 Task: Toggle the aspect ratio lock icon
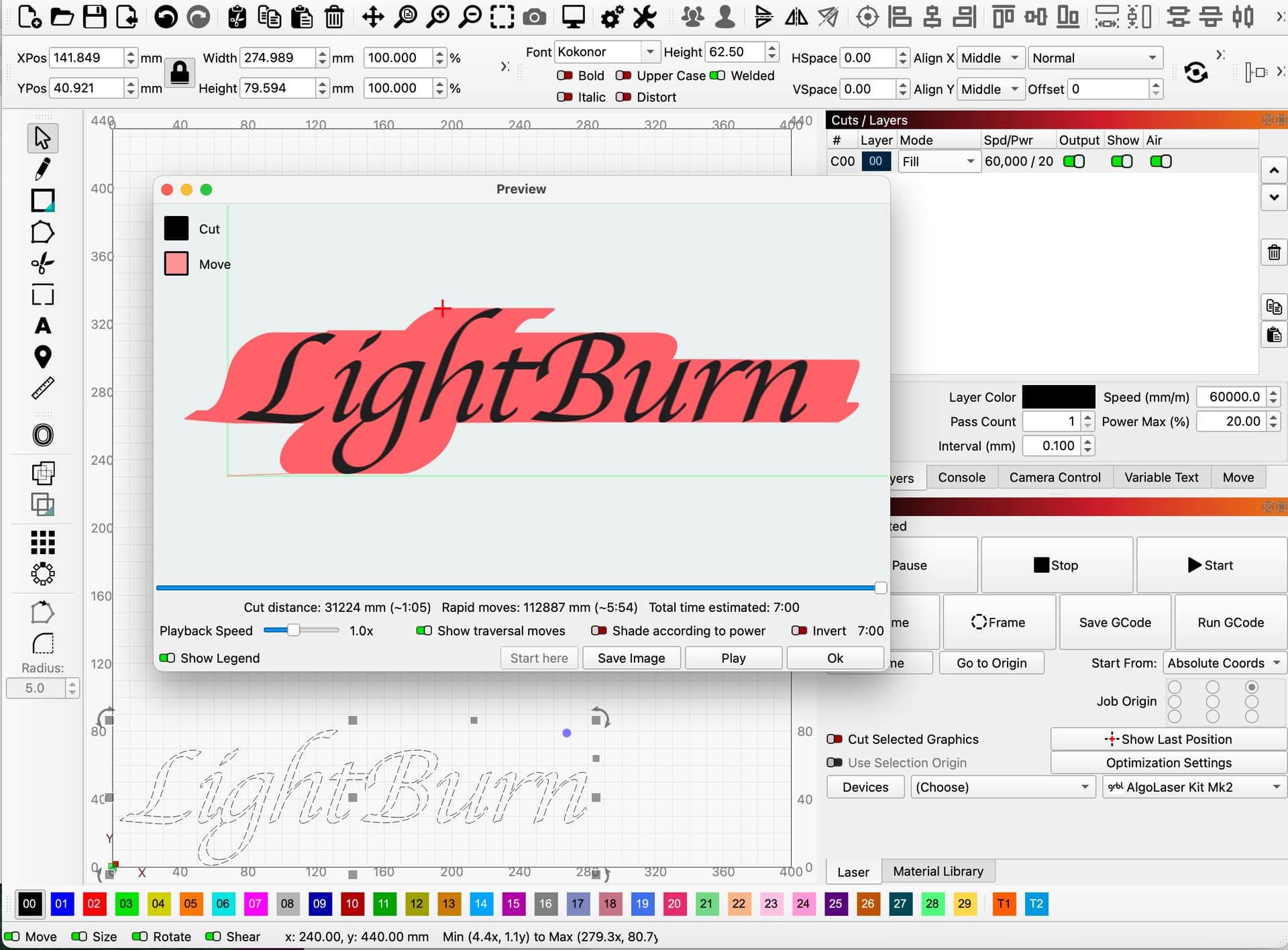pyautogui.click(x=180, y=72)
